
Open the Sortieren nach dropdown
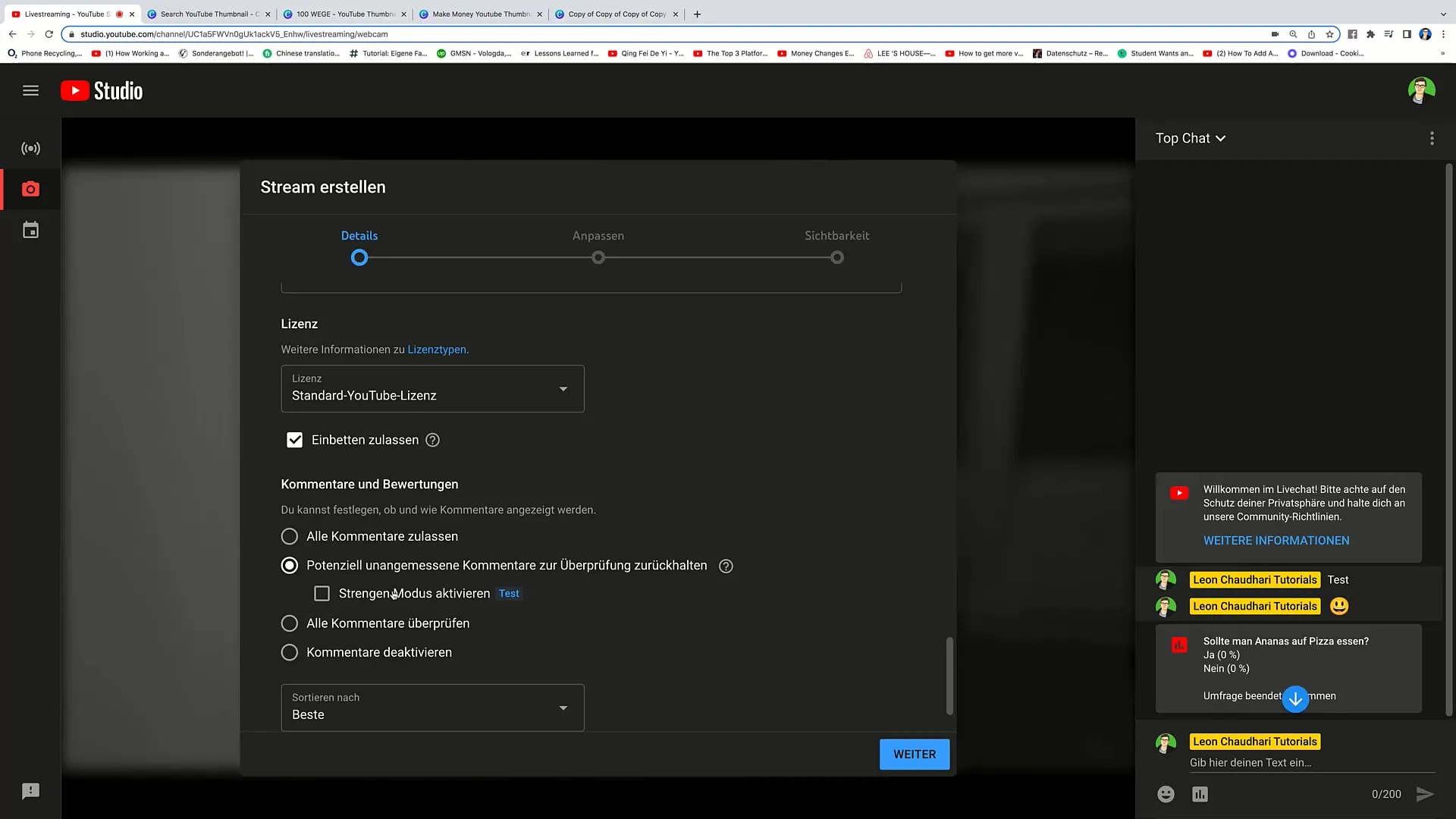pos(432,707)
